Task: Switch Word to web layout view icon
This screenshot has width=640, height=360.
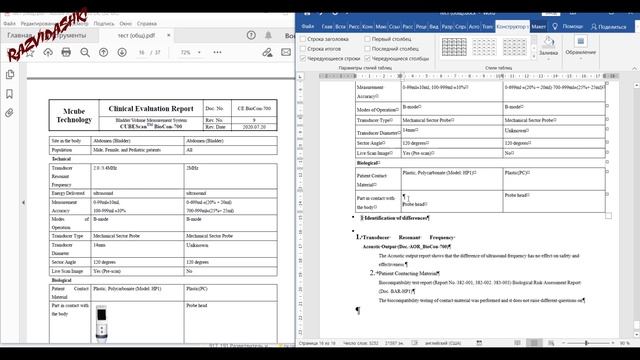Action: [551, 343]
